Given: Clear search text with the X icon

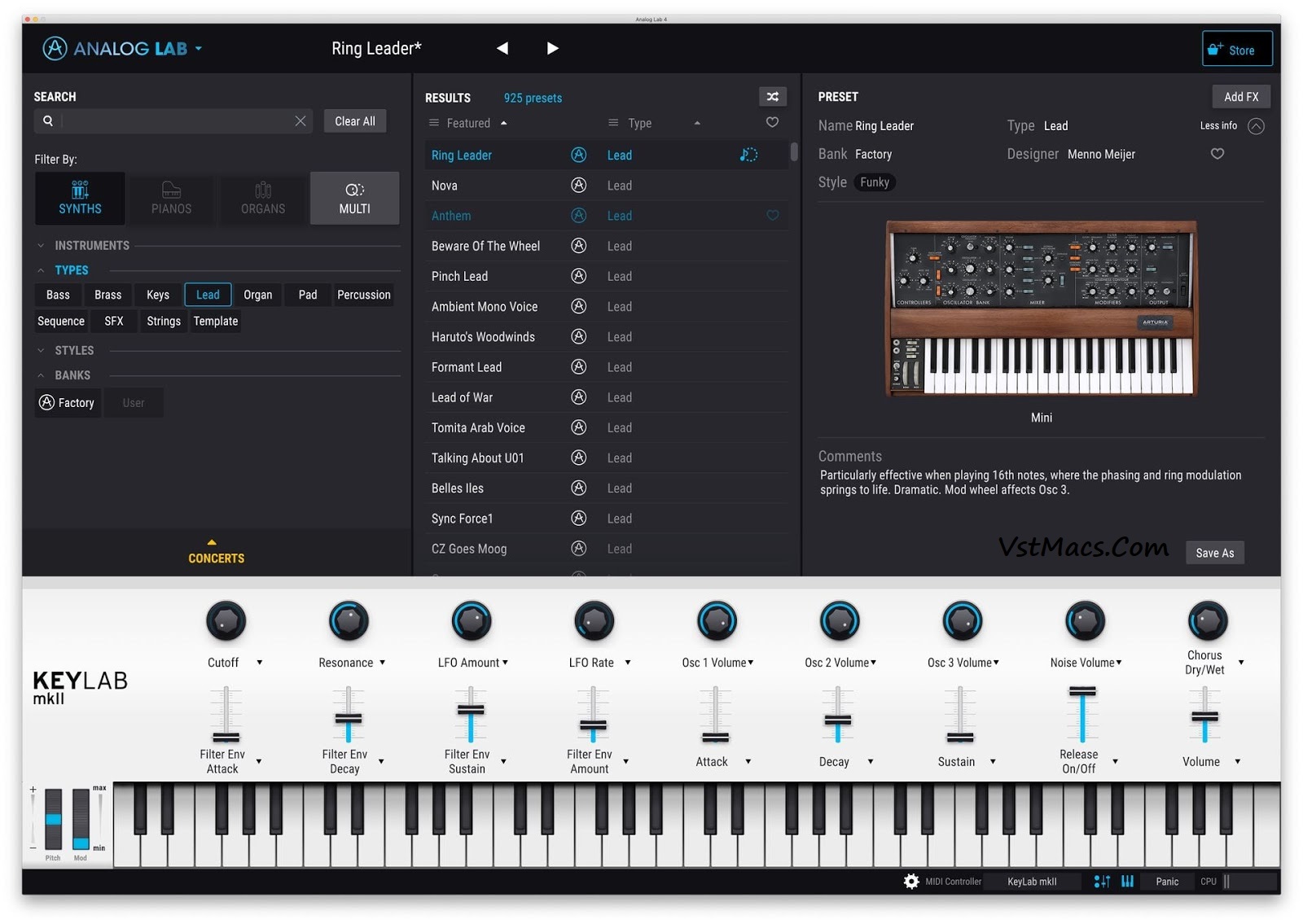Looking at the screenshot, I should pos(301,120).
